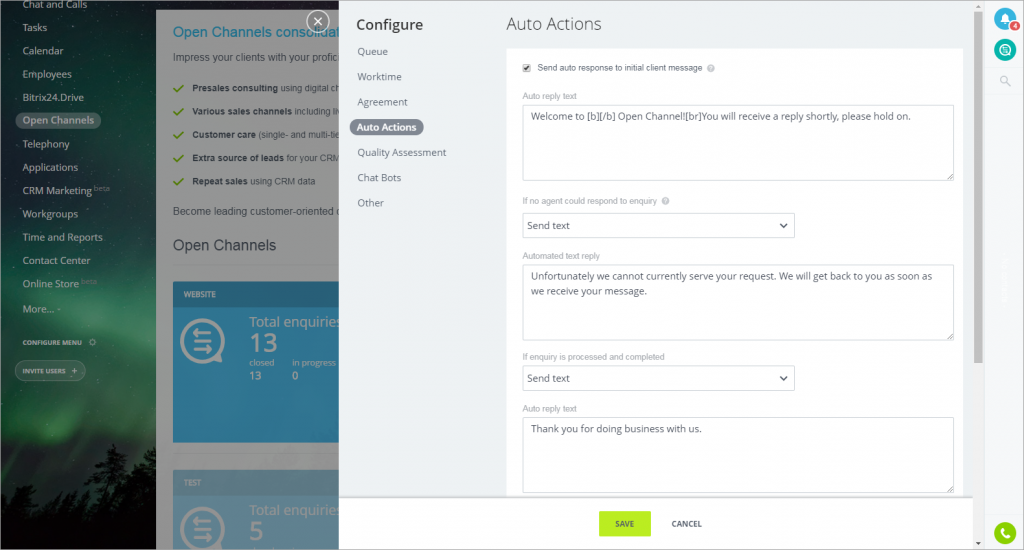This screenshot has width=1024, height=550.
Task: Select Open Channels in left sidebar
Action: [x=58, y=120]
